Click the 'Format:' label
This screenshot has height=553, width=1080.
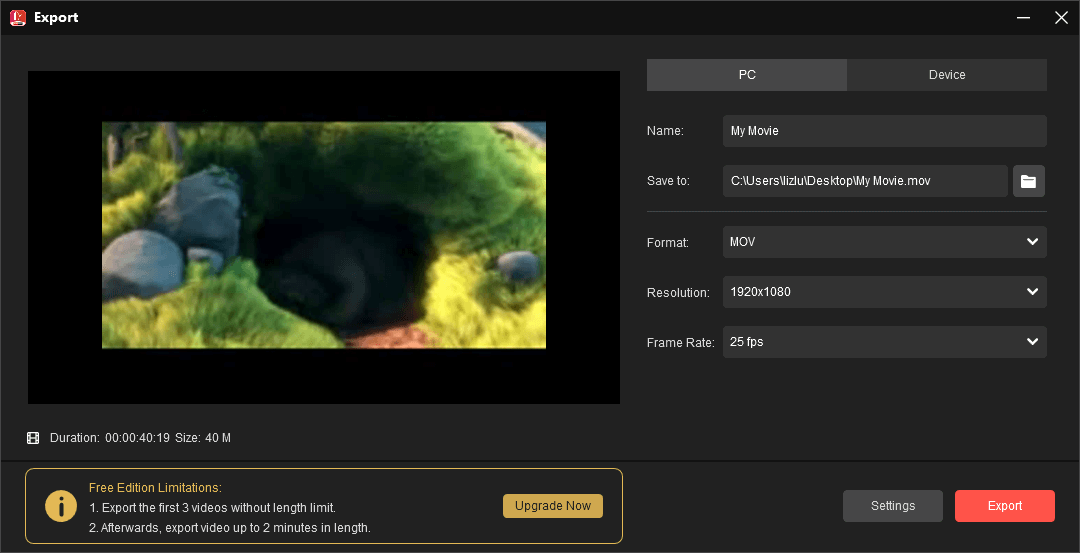coord(668,243)
